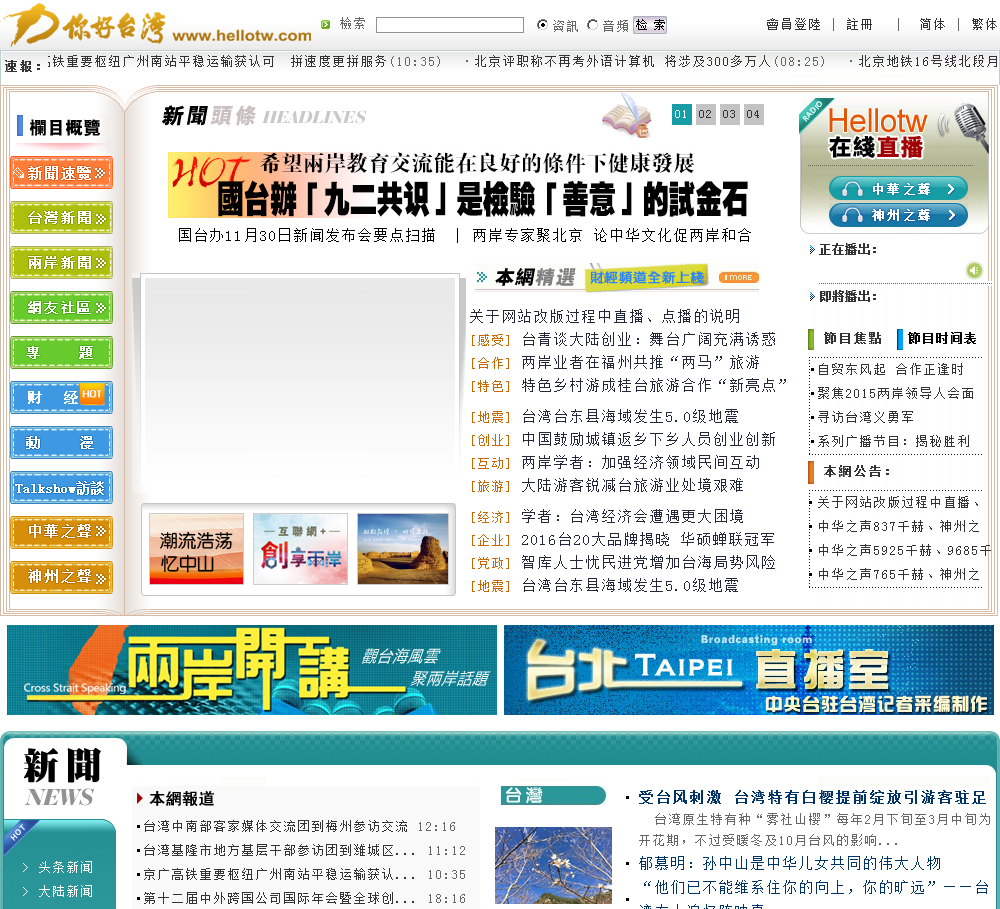Select the 音頻 search radio button
Screen dimensions: 1000x909
(x=592, y=25)
